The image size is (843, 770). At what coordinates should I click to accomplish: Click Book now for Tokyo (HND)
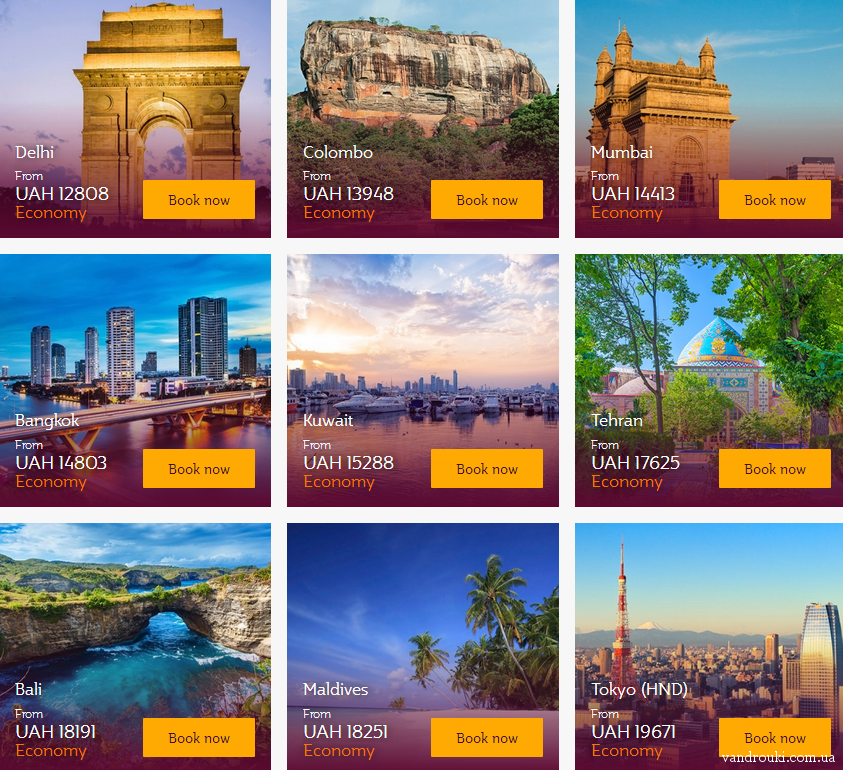(x=775, y=737)
